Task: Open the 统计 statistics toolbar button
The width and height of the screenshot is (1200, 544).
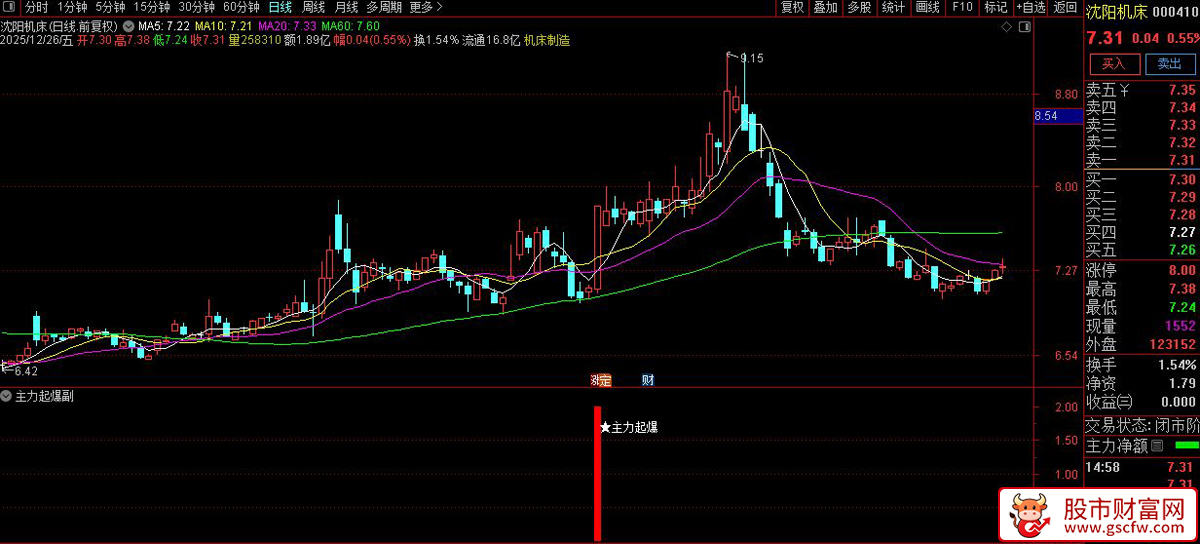Action: click(893, 7)
